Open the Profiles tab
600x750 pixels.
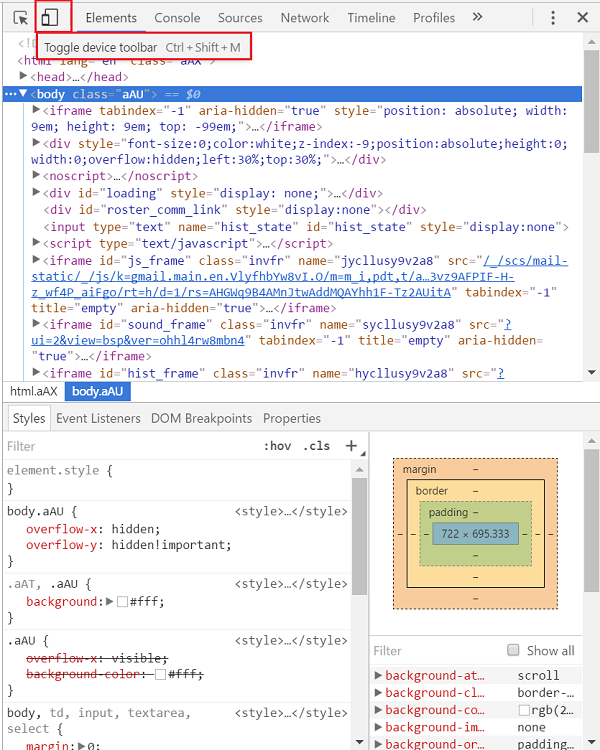pos(434,18)
